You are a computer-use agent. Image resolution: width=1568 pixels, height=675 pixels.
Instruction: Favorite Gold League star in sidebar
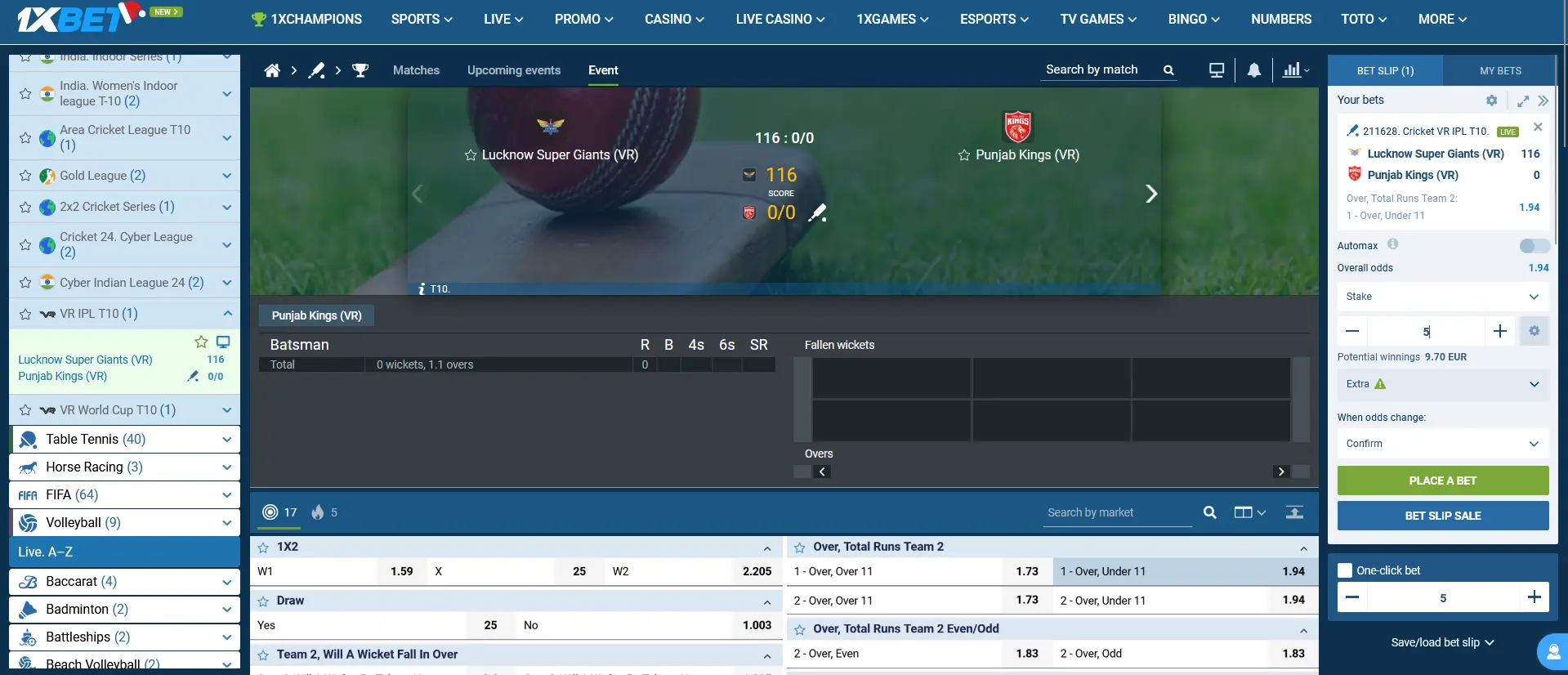click(x=25, y=176)
